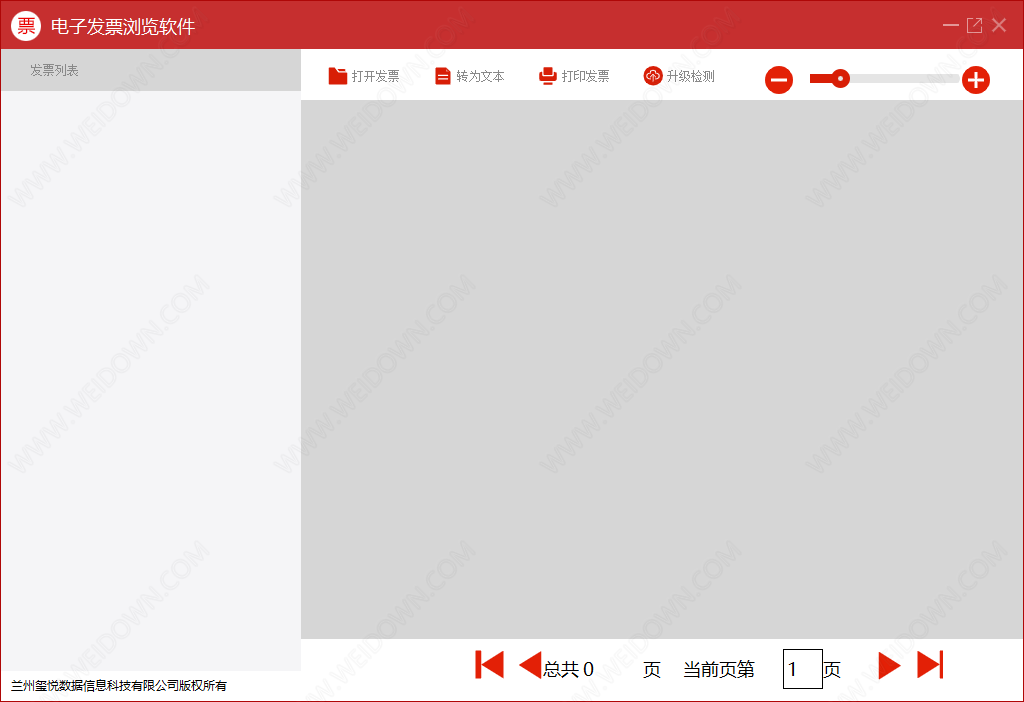This screenshot has width=1024, height=702.
Task: Select the 发票列表 panel header
Action: pyautogui.click(x=151, y=70)
